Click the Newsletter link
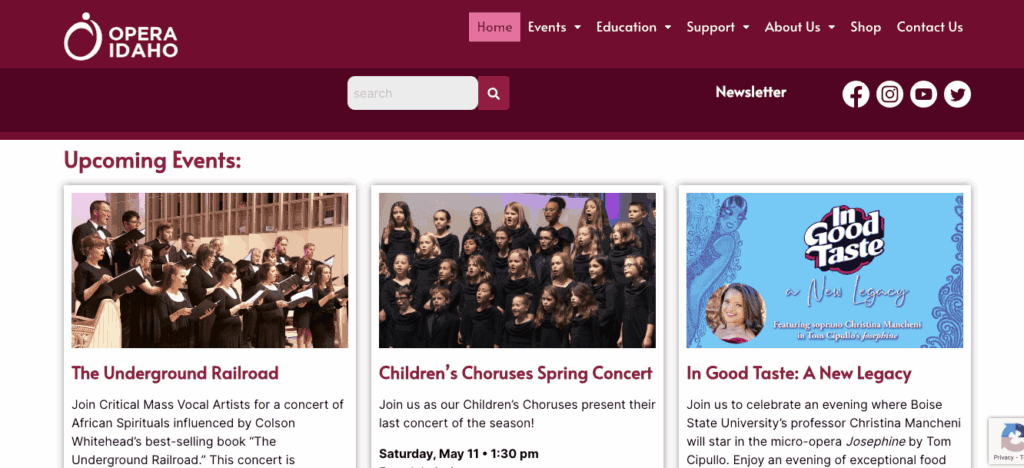Image resolution: width=1024 pixels, height=468 pixels. [751, 92]
